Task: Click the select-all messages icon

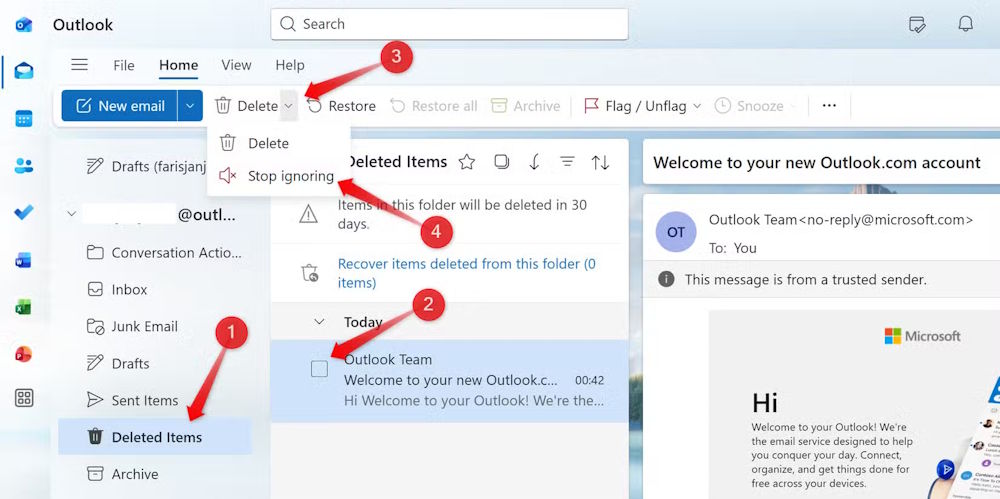Action: click(x=501, y=162)
